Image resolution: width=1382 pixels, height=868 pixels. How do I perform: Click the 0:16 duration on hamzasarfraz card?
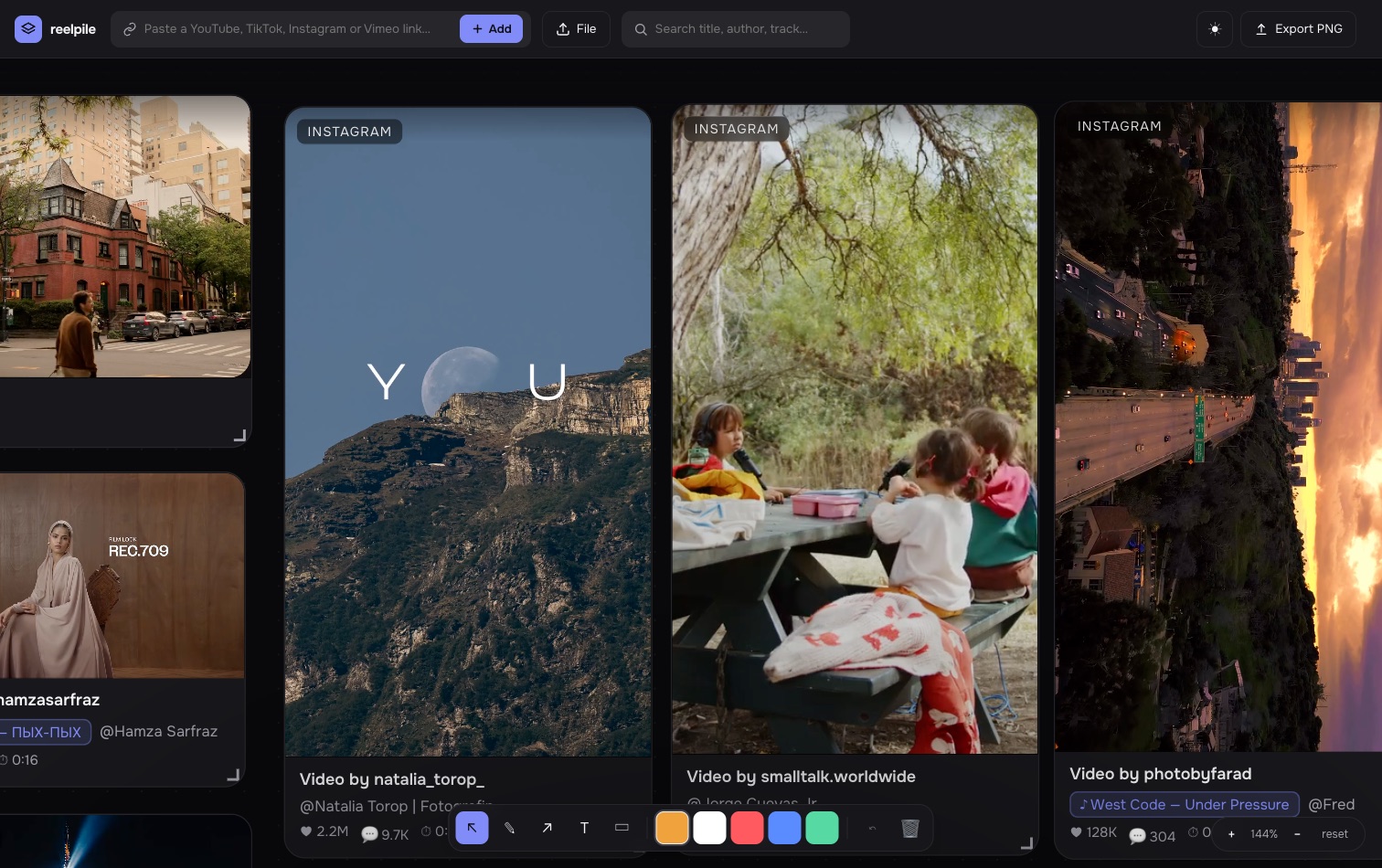19,760
